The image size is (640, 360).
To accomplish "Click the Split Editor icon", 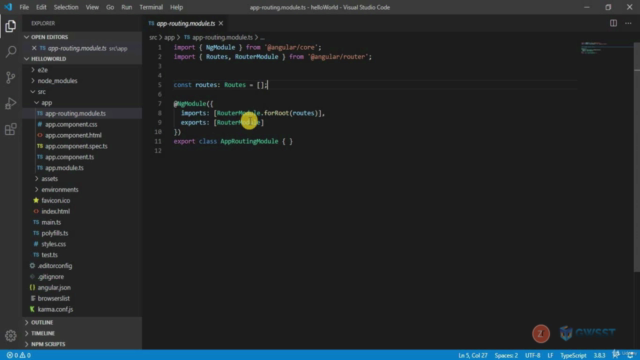I will (x=613, y=23).
